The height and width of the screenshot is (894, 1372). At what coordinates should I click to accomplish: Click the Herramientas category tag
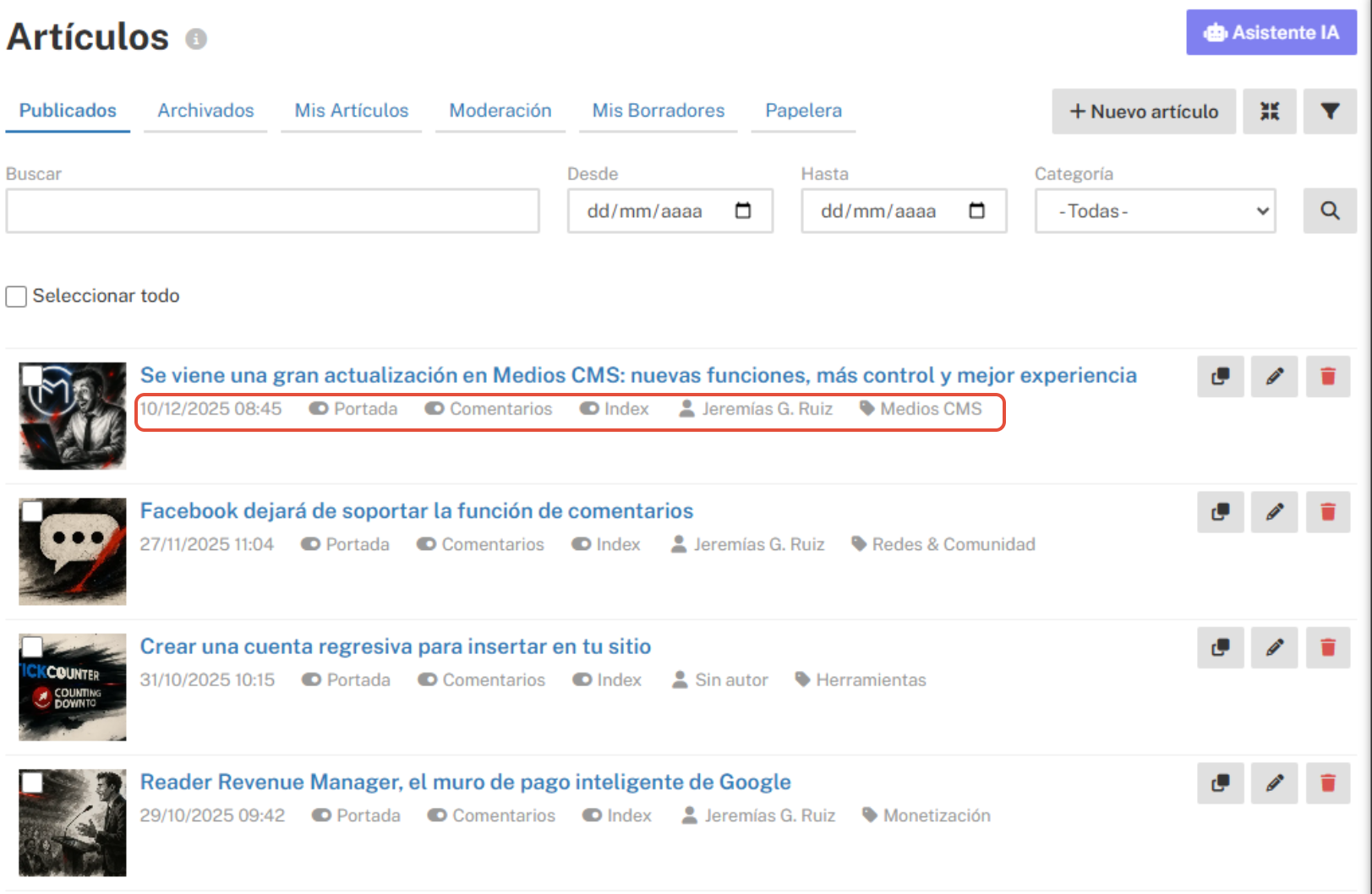pyautogui.click(x=861, y=679)
